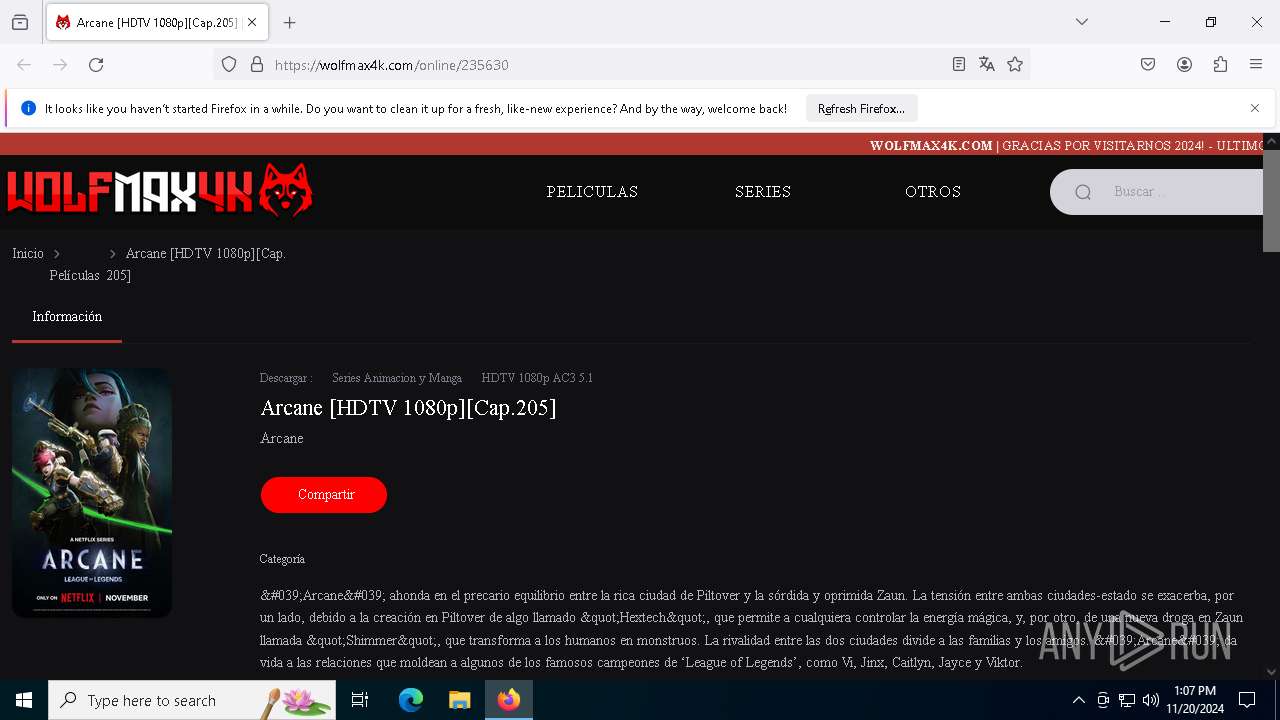Click the 'Arcane [HDTV 1080p][Cap.205]' title text
The width and height of the screenshot is (1280, 720).
point(408,408)
